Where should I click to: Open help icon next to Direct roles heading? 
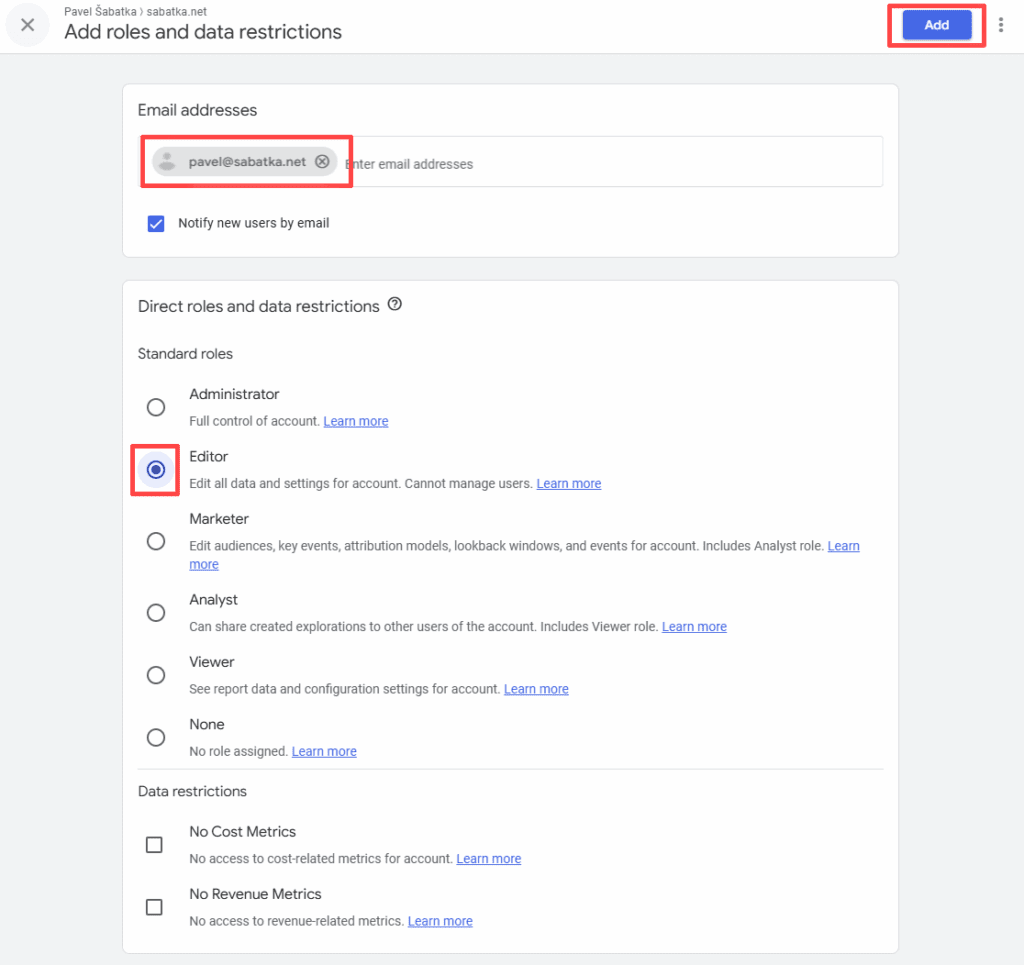click(394, 304)
